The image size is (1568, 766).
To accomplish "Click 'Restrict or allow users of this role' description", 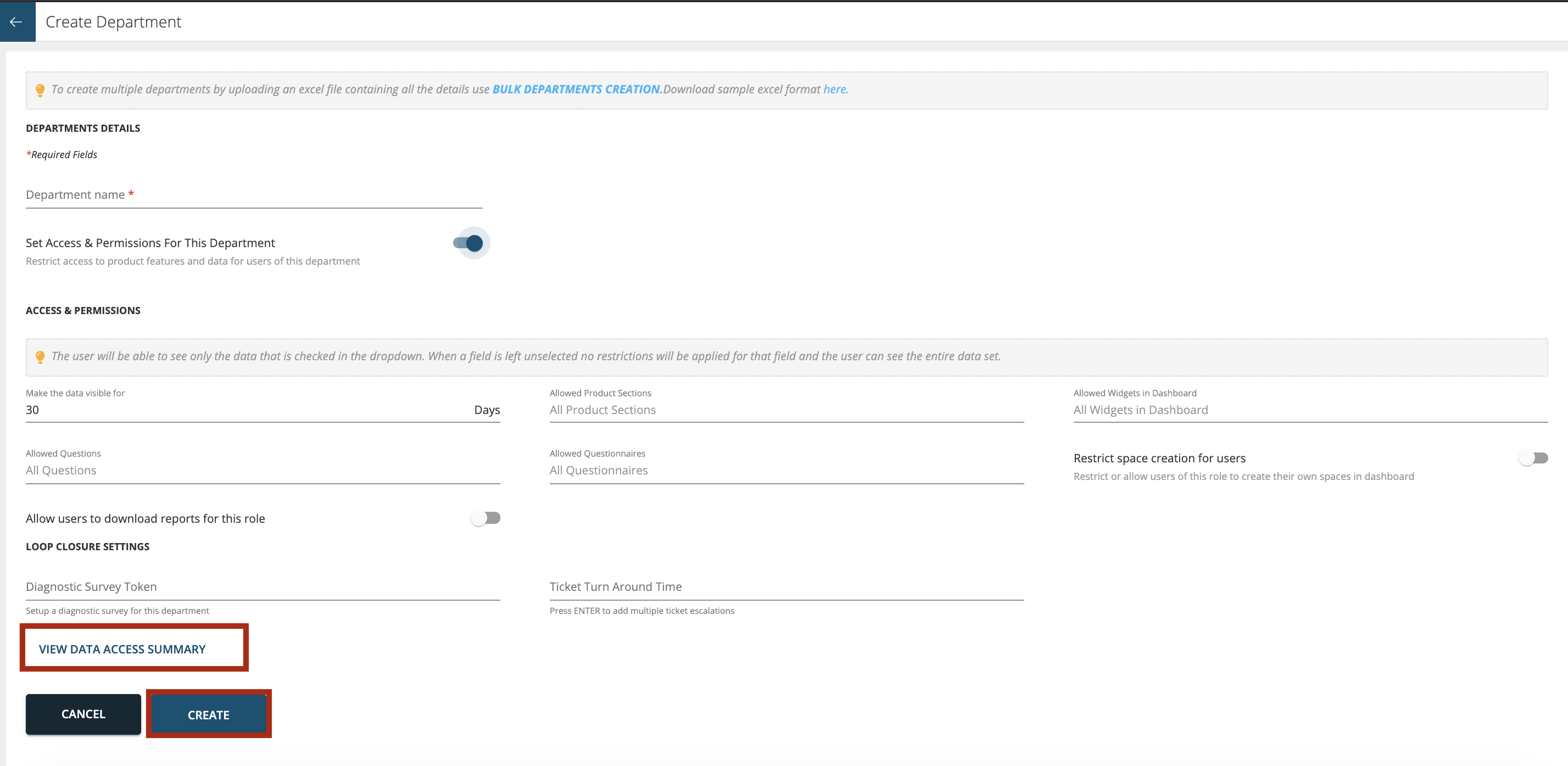I will 1243,477.
